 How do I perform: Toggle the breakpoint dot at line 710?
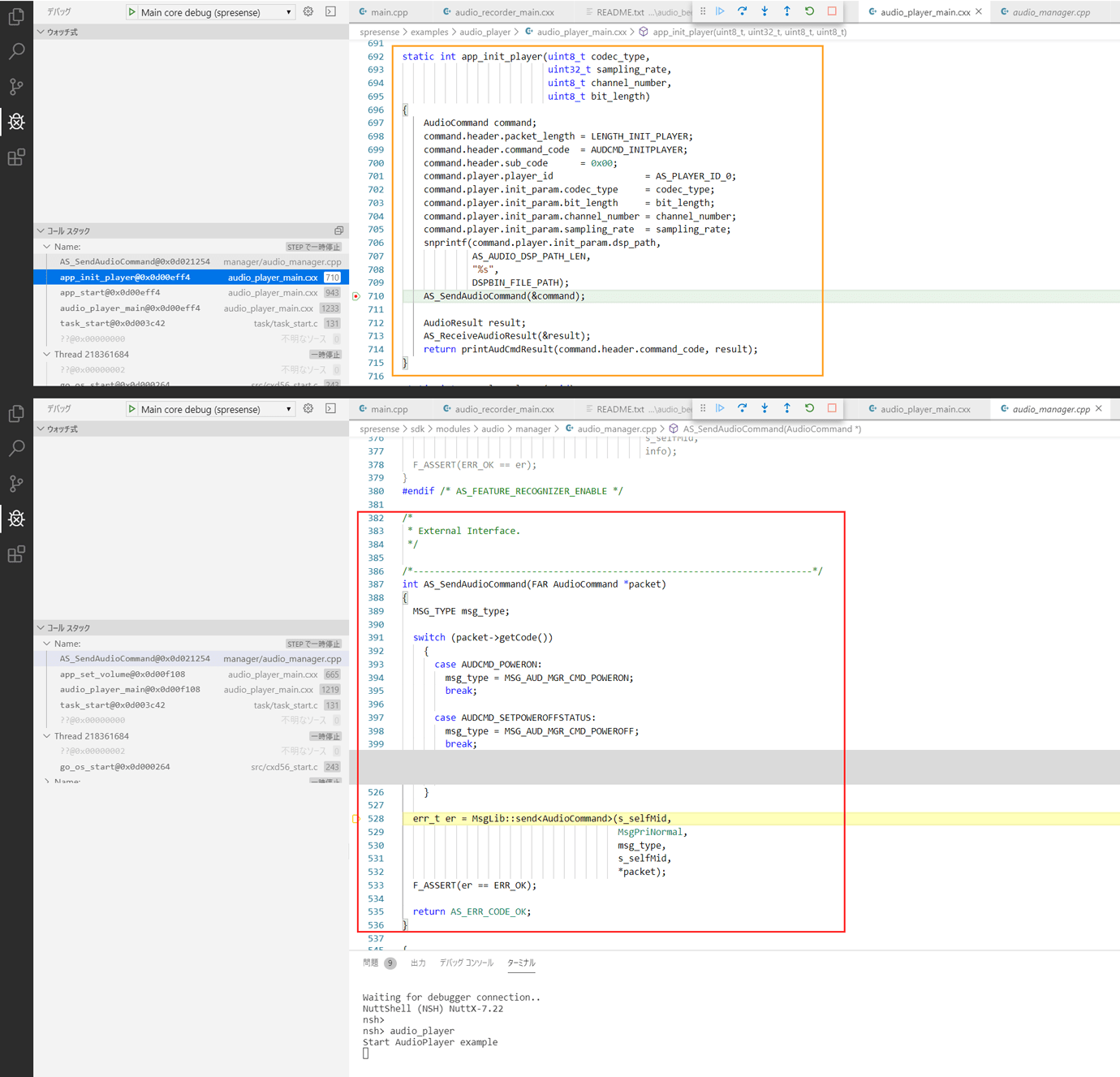[x=356, y=296]
